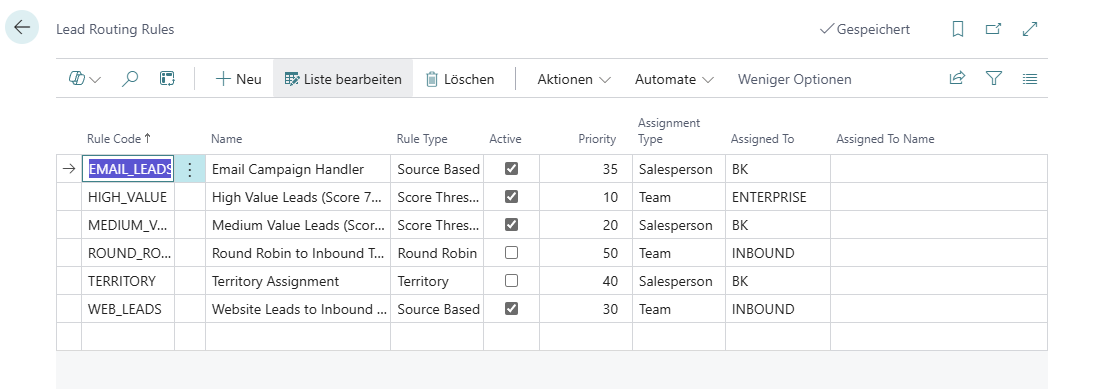The image size is (1104, 389).
Task: Click priority 50 cell
Action: point(586,253)
